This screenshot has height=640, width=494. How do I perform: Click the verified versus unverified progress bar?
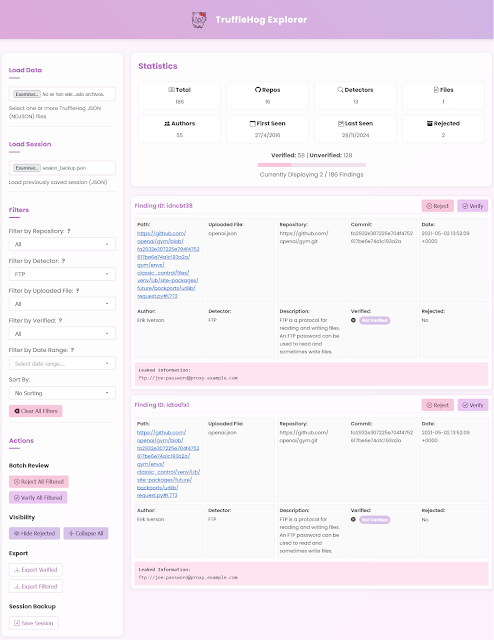(312, 165)
